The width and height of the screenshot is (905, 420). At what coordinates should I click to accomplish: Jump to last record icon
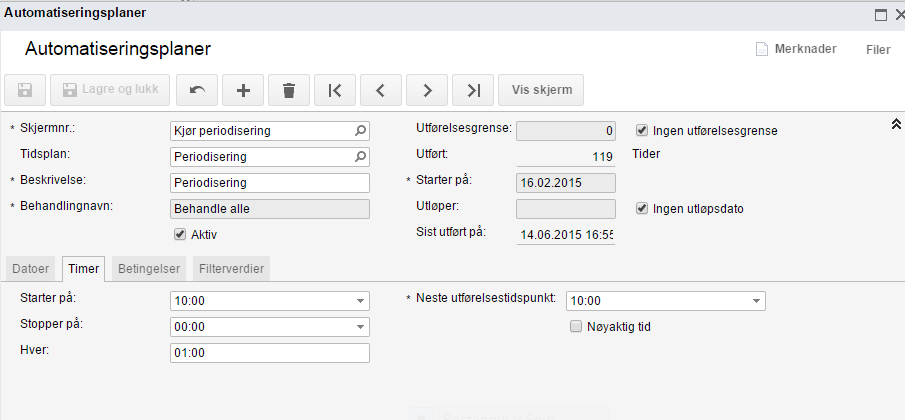[473, 90]
